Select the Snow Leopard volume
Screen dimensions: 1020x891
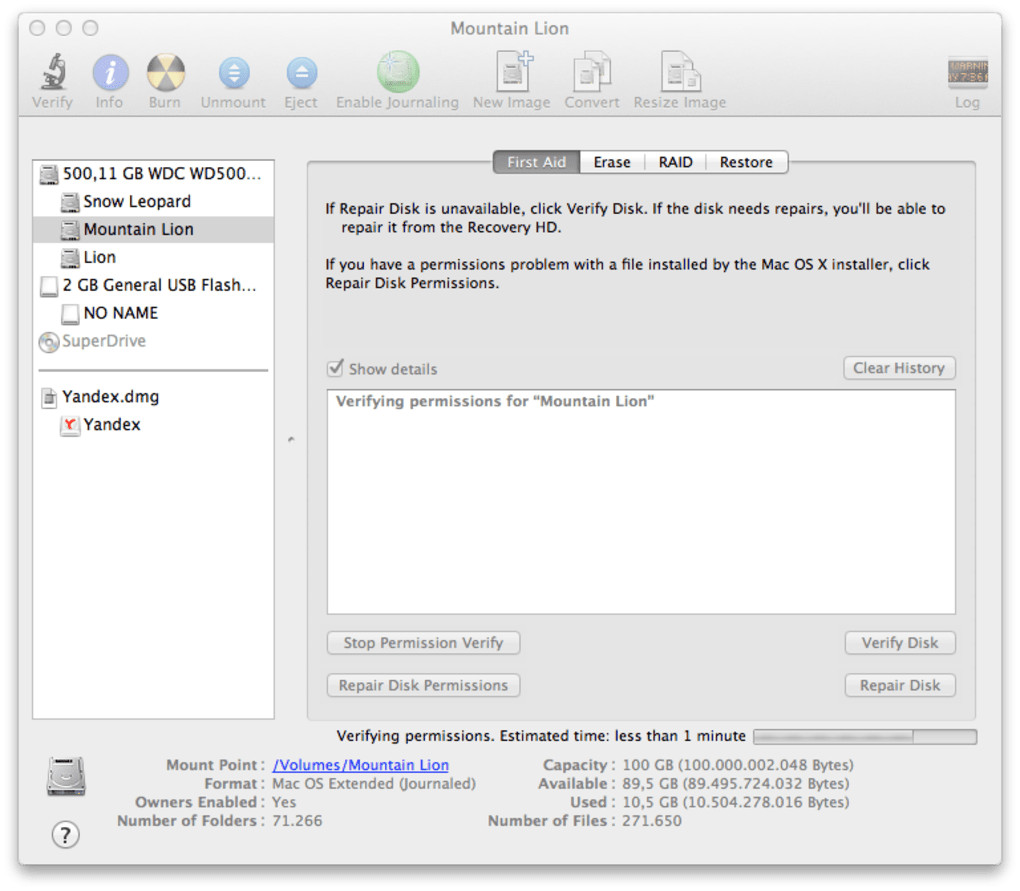pos(154,202)
